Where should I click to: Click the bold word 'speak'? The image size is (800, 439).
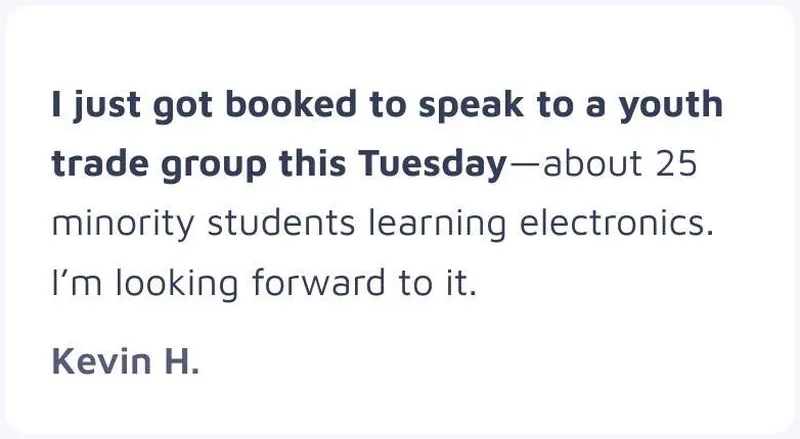471,106
